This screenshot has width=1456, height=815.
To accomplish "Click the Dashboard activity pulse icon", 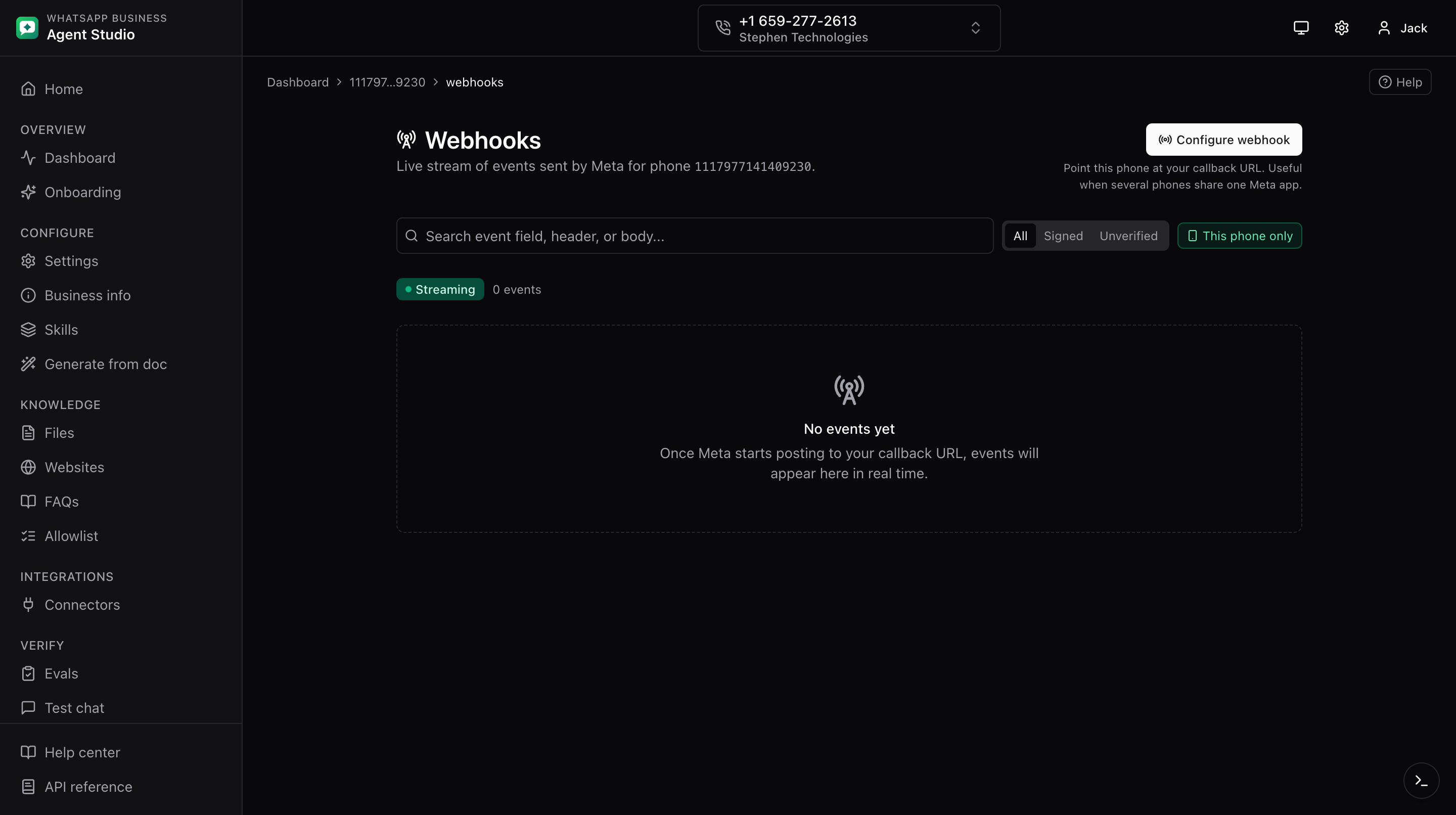I will (x=28, y=158).
